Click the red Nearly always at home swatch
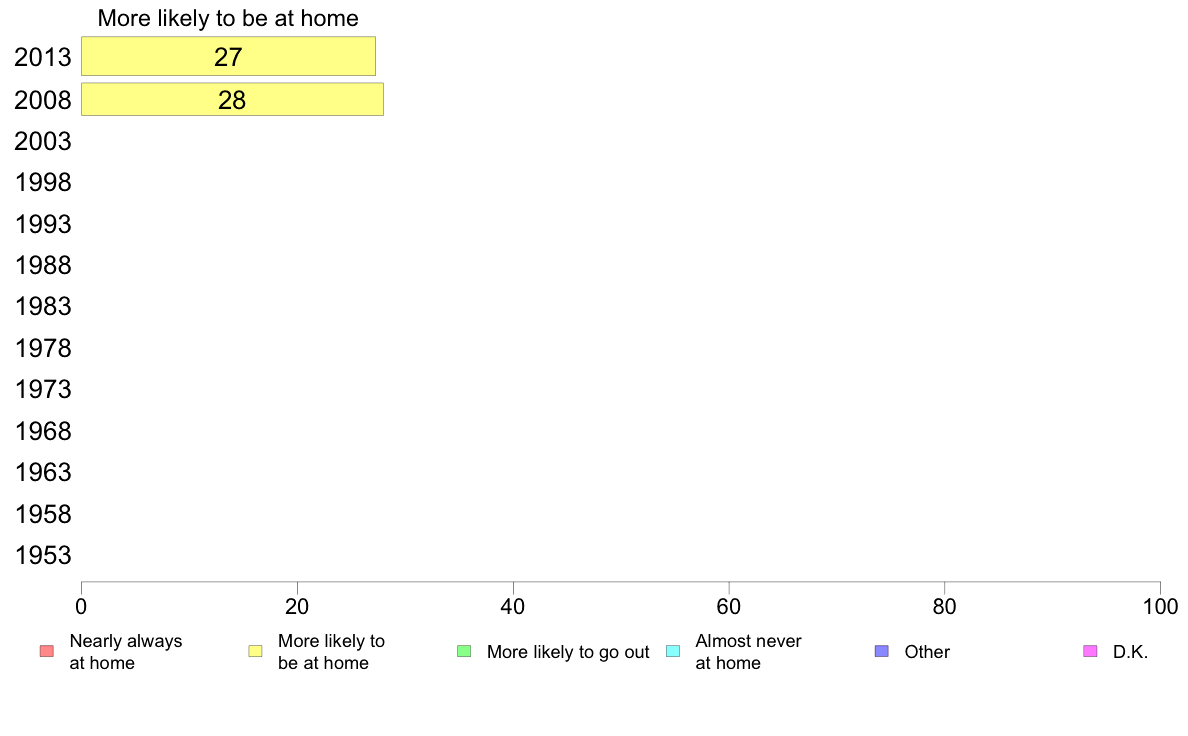 (47, 651)
